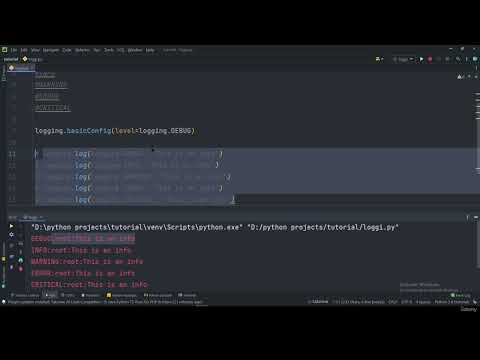Open the Python Packages tool window tab
The image size is (480, 360).
click(x=122, y=295)
